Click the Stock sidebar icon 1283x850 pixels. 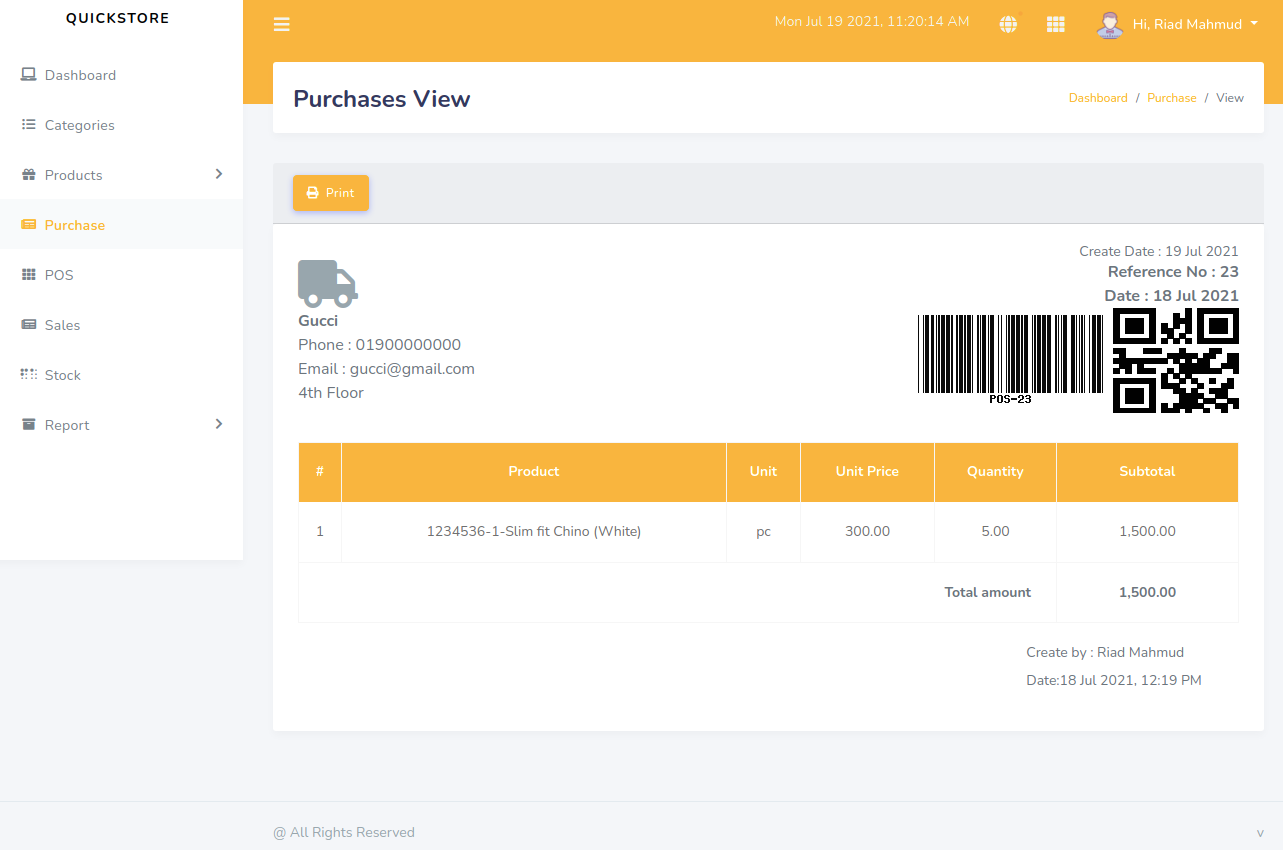click(x=28, y=375)
